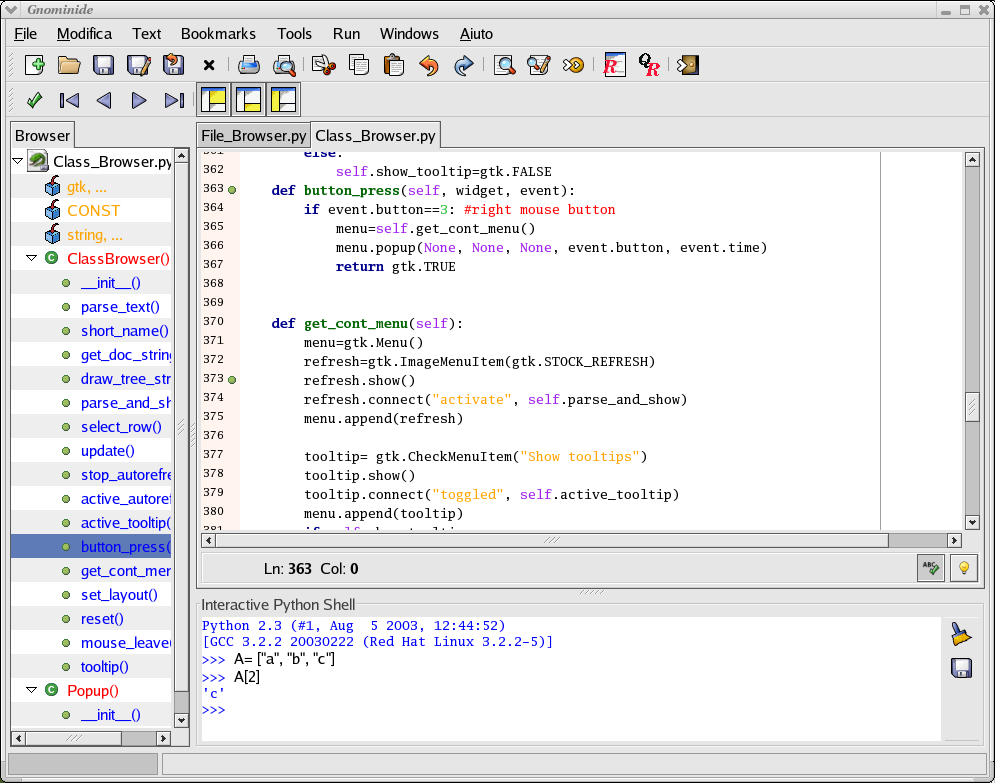Click the undo arrow icon

point(429,65)
